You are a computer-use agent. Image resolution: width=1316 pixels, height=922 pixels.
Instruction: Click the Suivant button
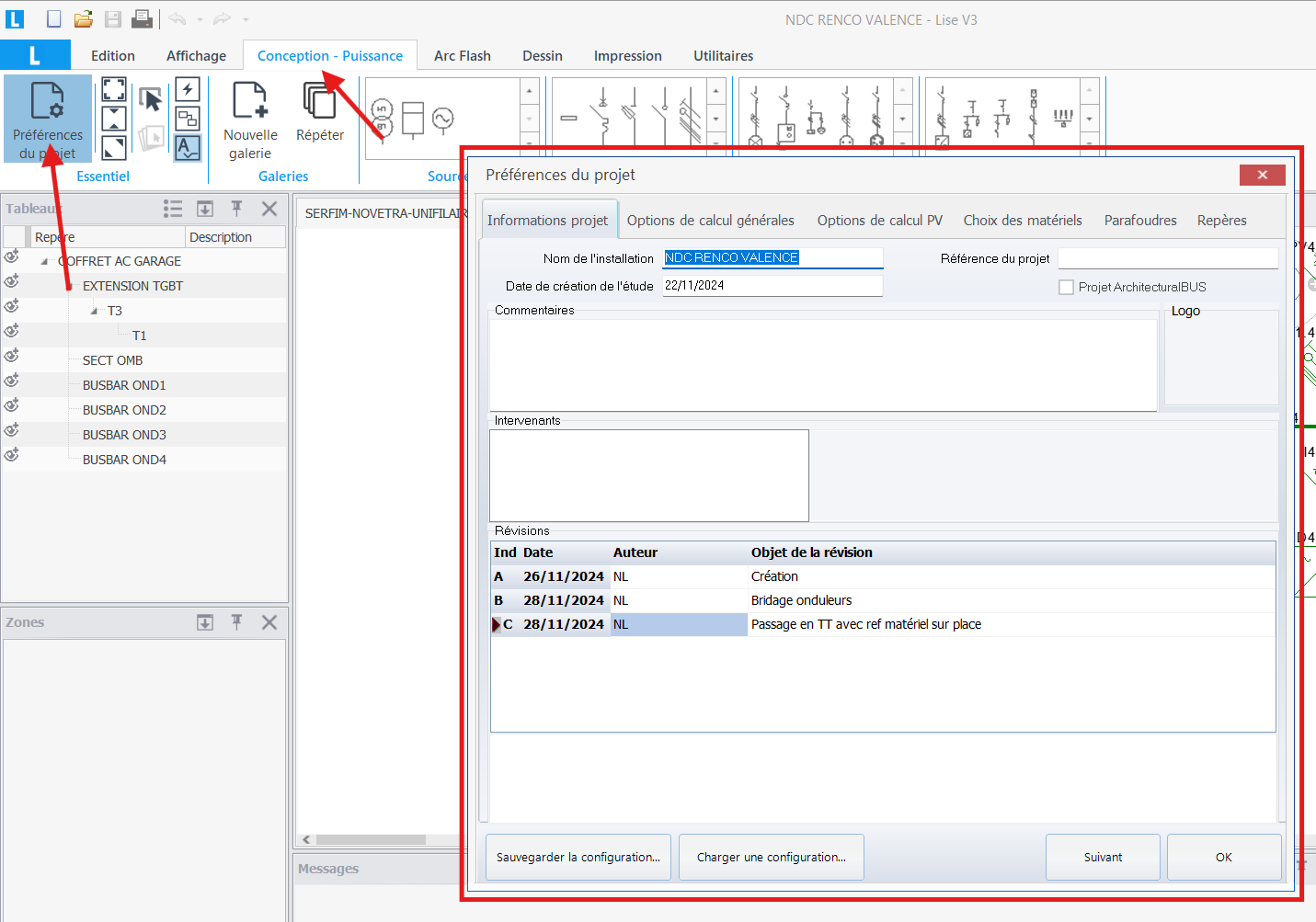coord(1103,857)
